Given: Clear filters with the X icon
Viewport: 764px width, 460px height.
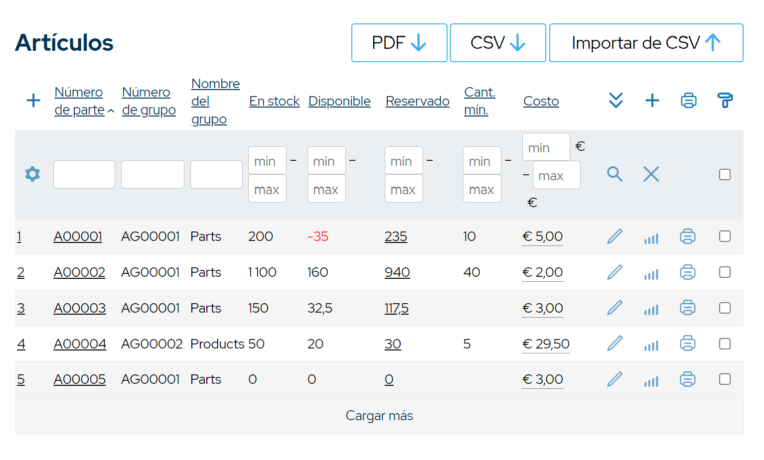Looking at the screenshot, I should point(651,174).
